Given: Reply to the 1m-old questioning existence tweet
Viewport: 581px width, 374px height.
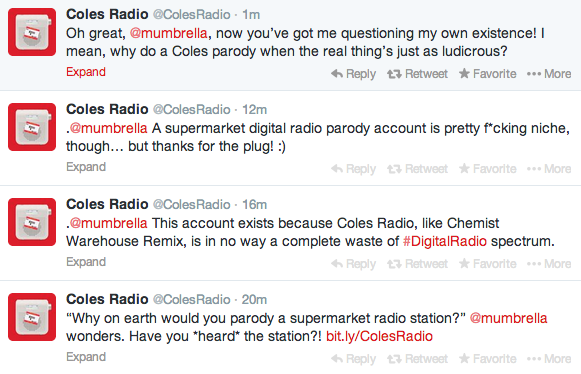Looking at the screenshot, I should (x=353, y=74).
